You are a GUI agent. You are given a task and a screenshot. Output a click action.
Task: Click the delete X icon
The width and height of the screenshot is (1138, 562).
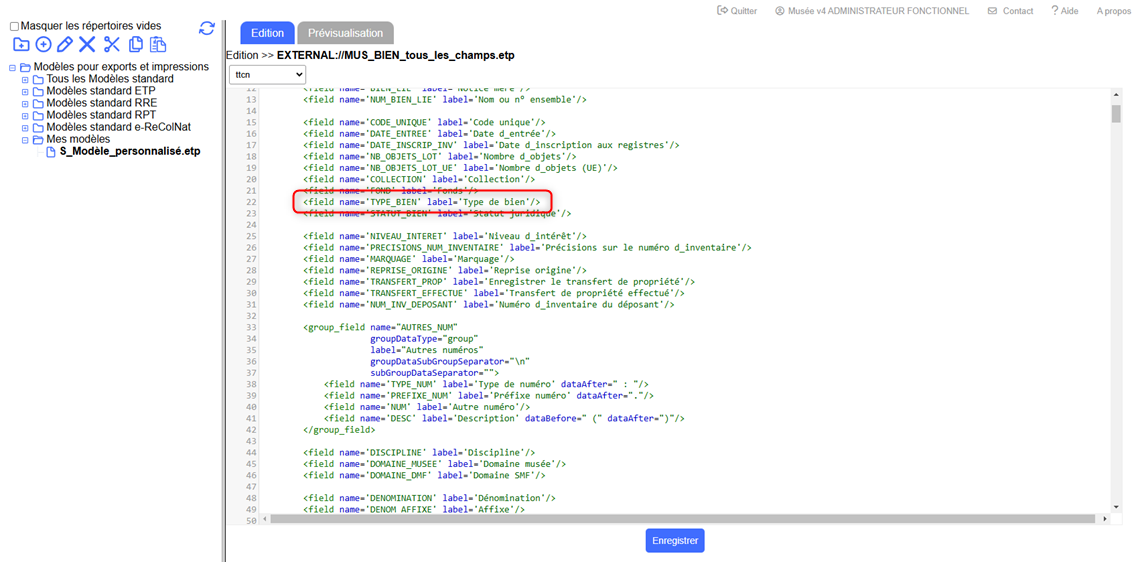(87, 45)
